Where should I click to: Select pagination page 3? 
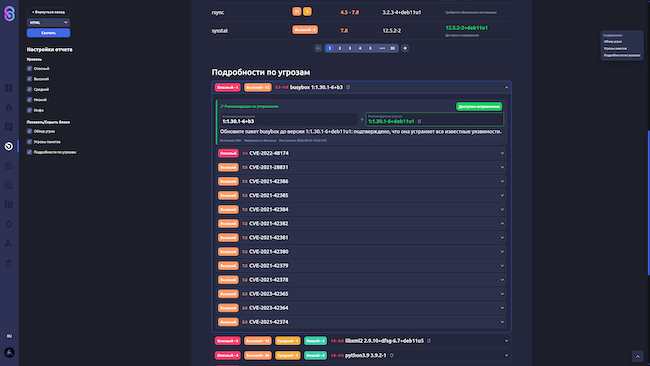(x=350, y=48)
